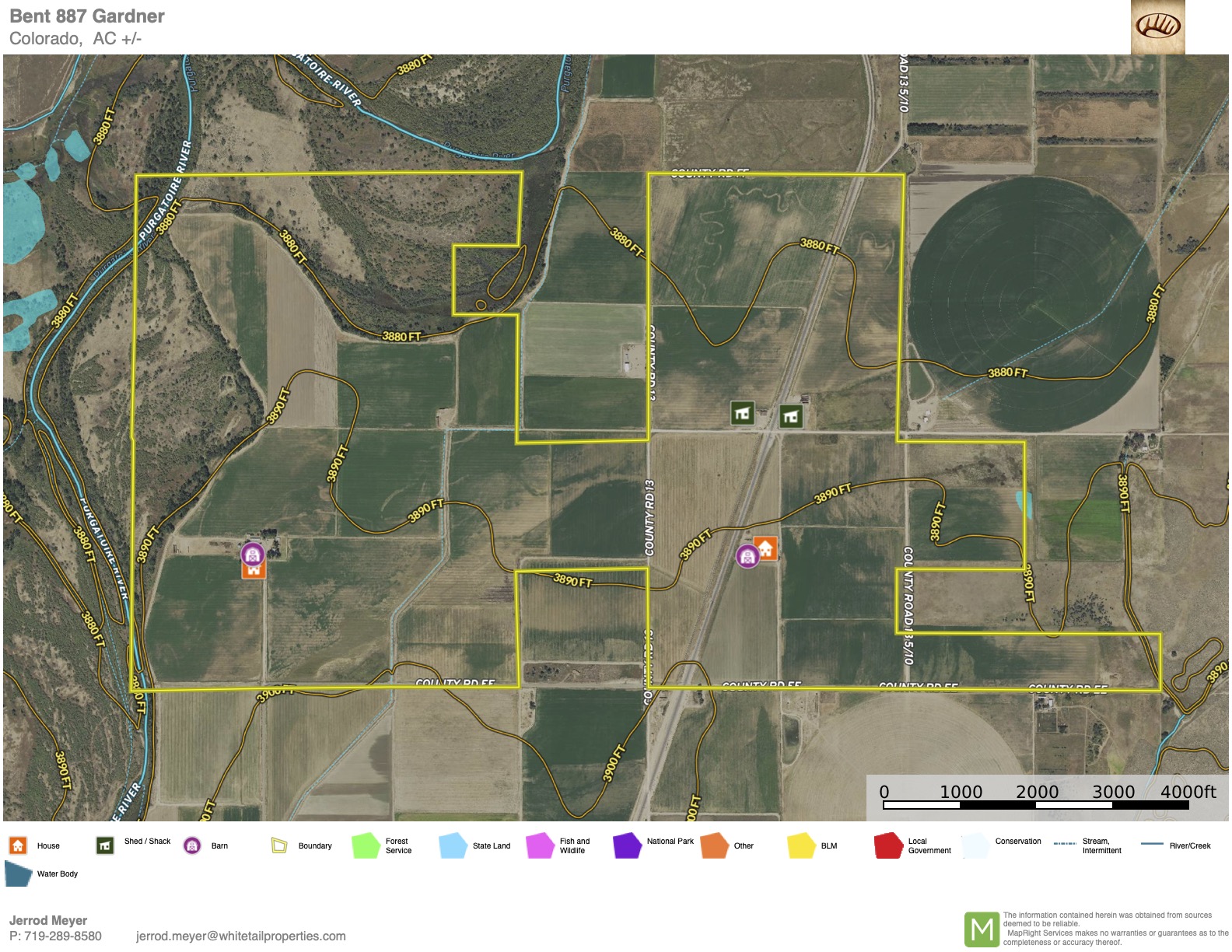Click the Water Body legend swatch
The height and width of the screenshot is (952, 1232).
pyautogui.click(x=18, y=873)
